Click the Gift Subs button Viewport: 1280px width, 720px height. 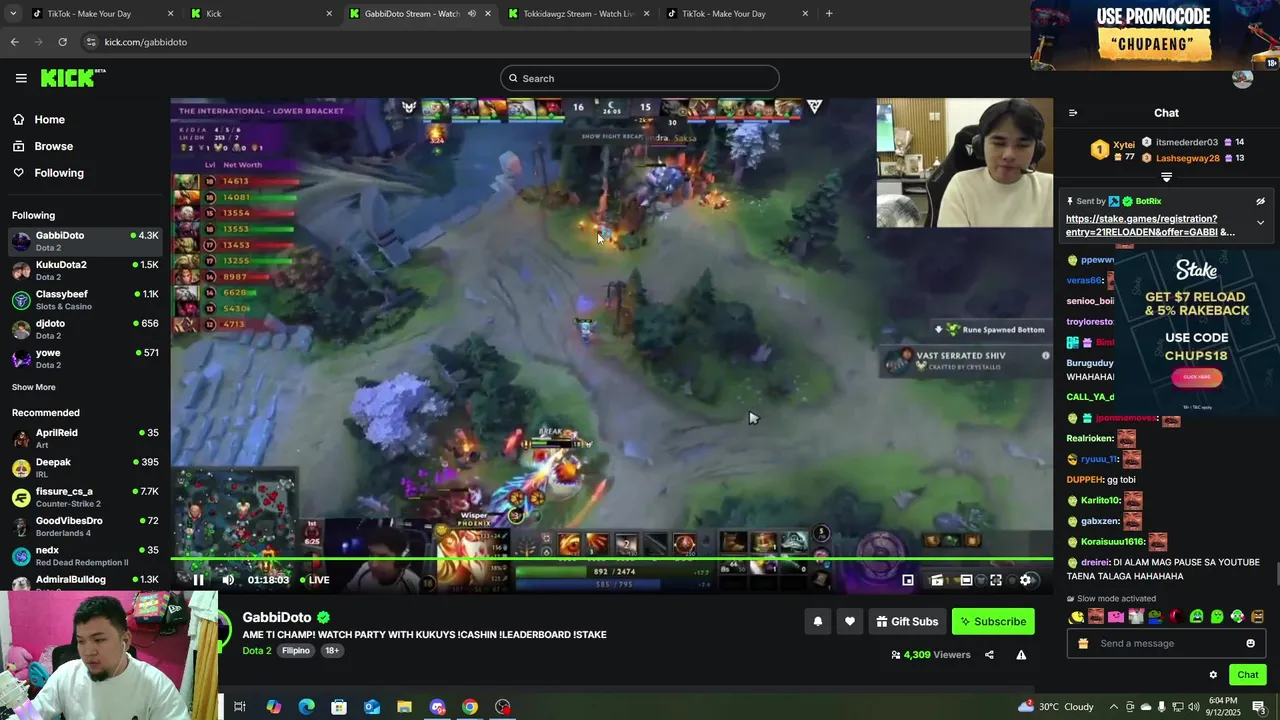click(907, 621)
